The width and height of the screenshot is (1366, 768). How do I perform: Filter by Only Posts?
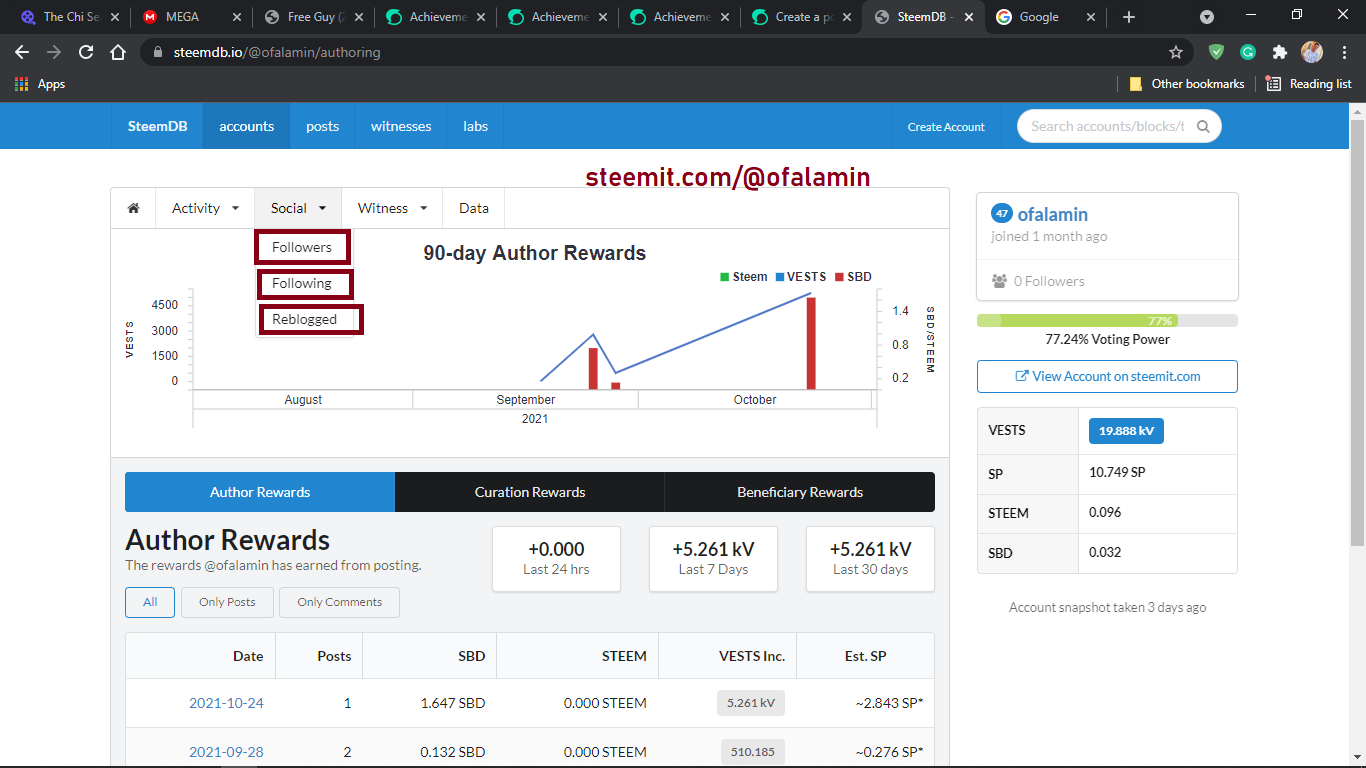(x=227, y=602)
